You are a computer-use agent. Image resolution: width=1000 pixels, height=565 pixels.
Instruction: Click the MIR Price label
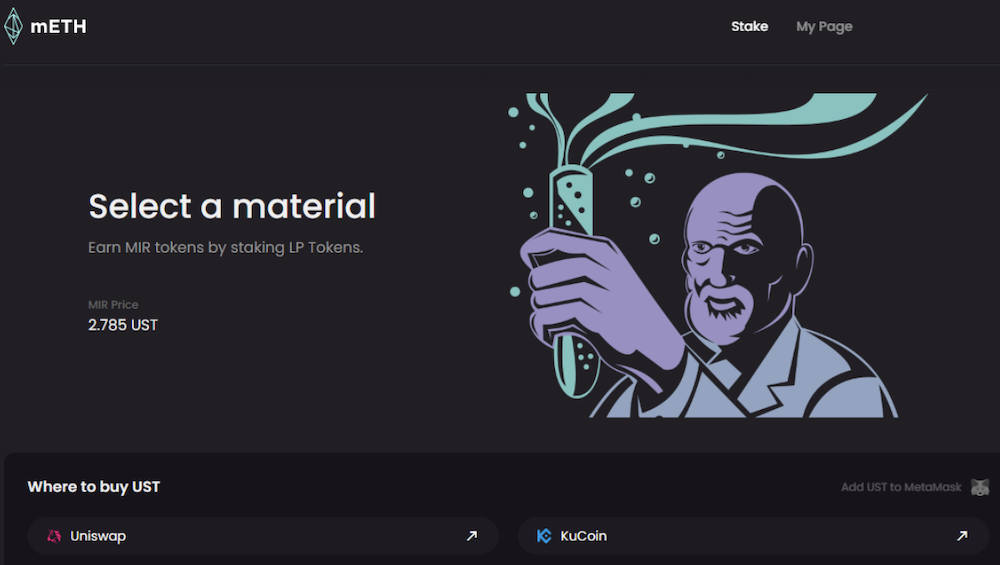point(113,305)
